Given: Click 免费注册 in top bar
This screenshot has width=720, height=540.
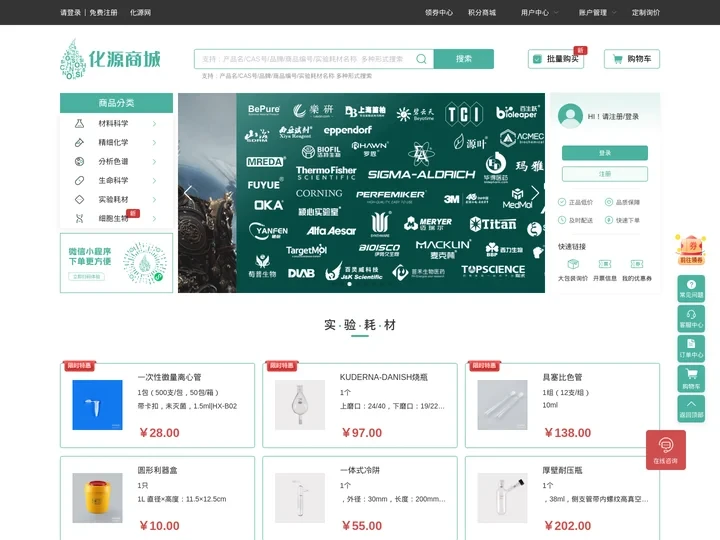Looking at the screenshot, I should pos(103,12).
